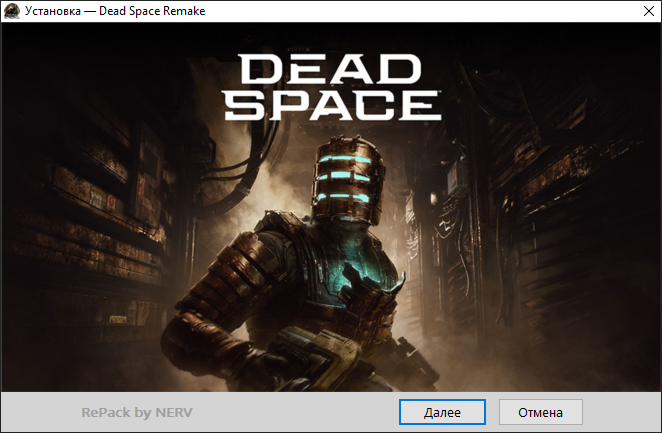The height and width of the screenshot is (433, 662).
Task: Click the installer helmet icon in title bar
Action: [12, 12]
